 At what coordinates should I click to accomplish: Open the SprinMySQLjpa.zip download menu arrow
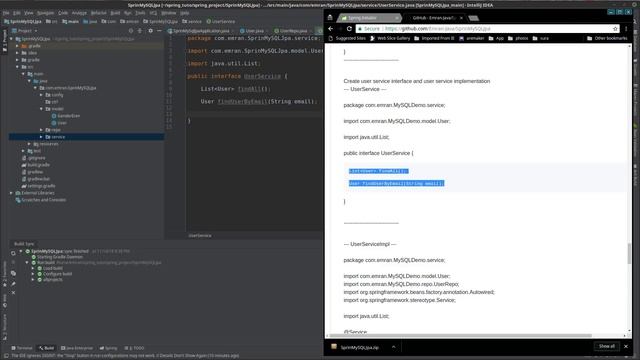click(393, 347)
